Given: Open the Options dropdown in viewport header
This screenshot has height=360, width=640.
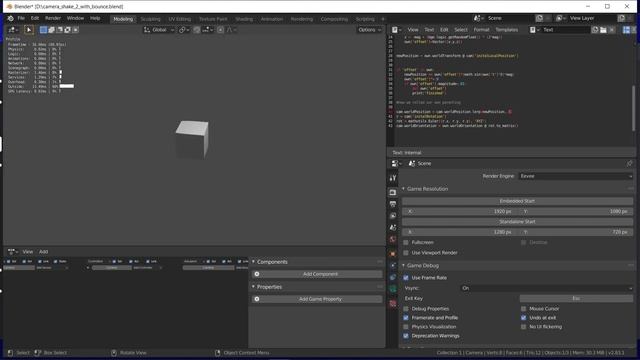Looking at the screenshot, I should [x=369, y=30].
